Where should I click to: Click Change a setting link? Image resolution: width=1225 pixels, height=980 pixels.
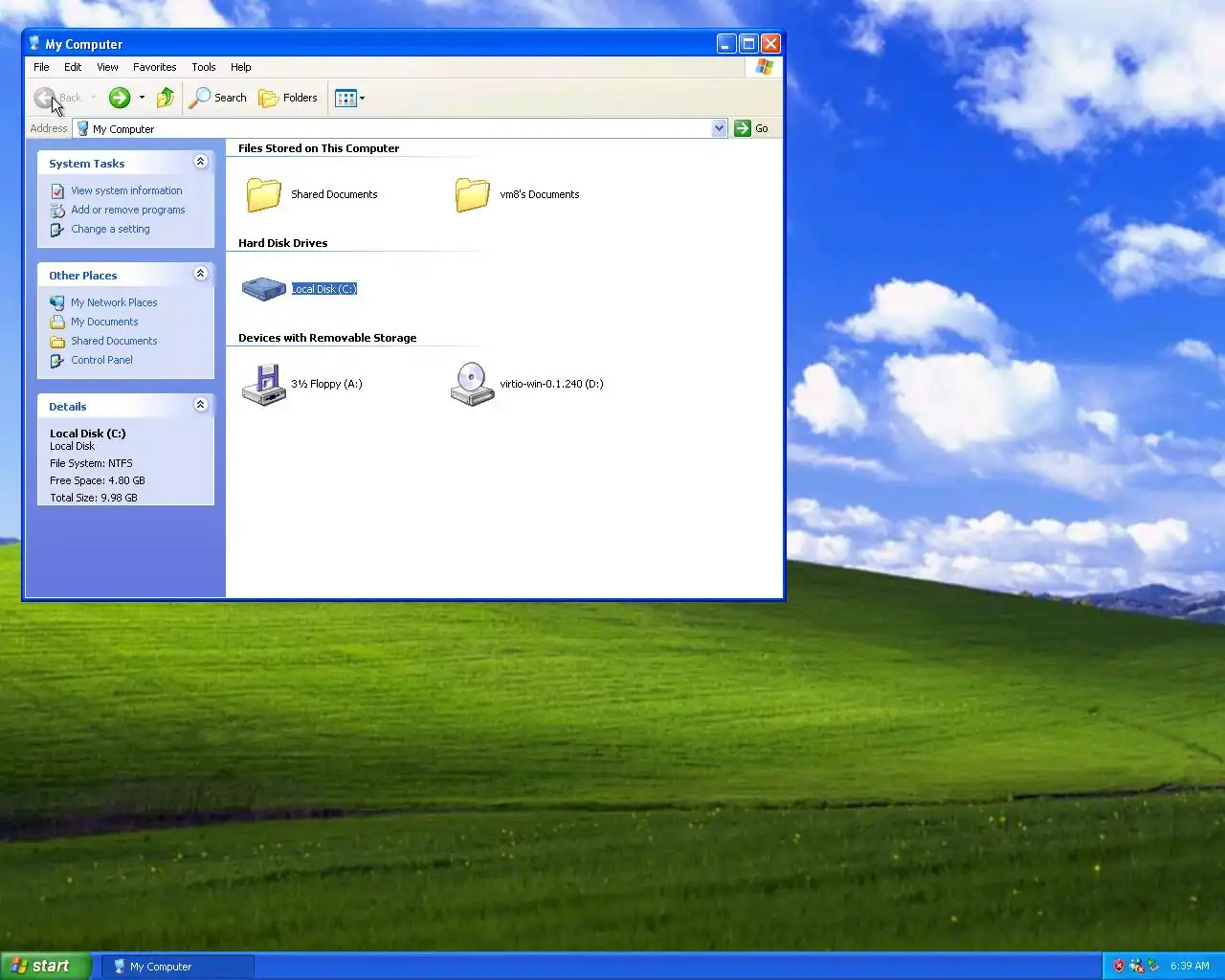[x=110, y=229]
